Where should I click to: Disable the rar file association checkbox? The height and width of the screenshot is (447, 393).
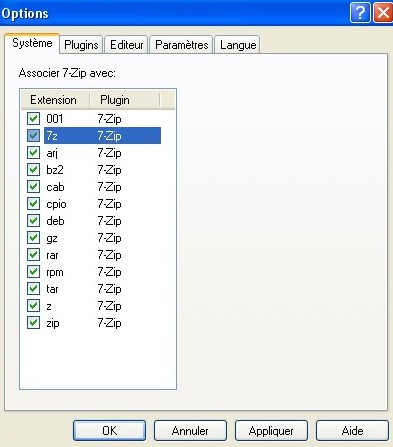[x=33, y=255]
